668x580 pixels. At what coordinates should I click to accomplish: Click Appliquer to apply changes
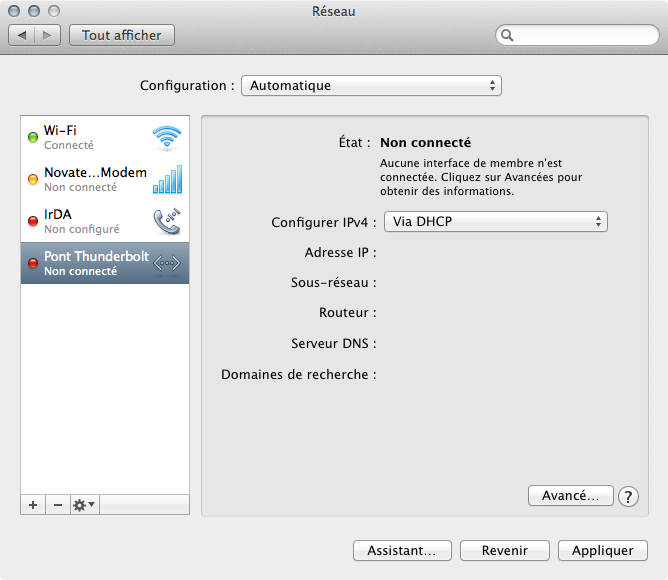pyautogui.click(x=603, y=550)
